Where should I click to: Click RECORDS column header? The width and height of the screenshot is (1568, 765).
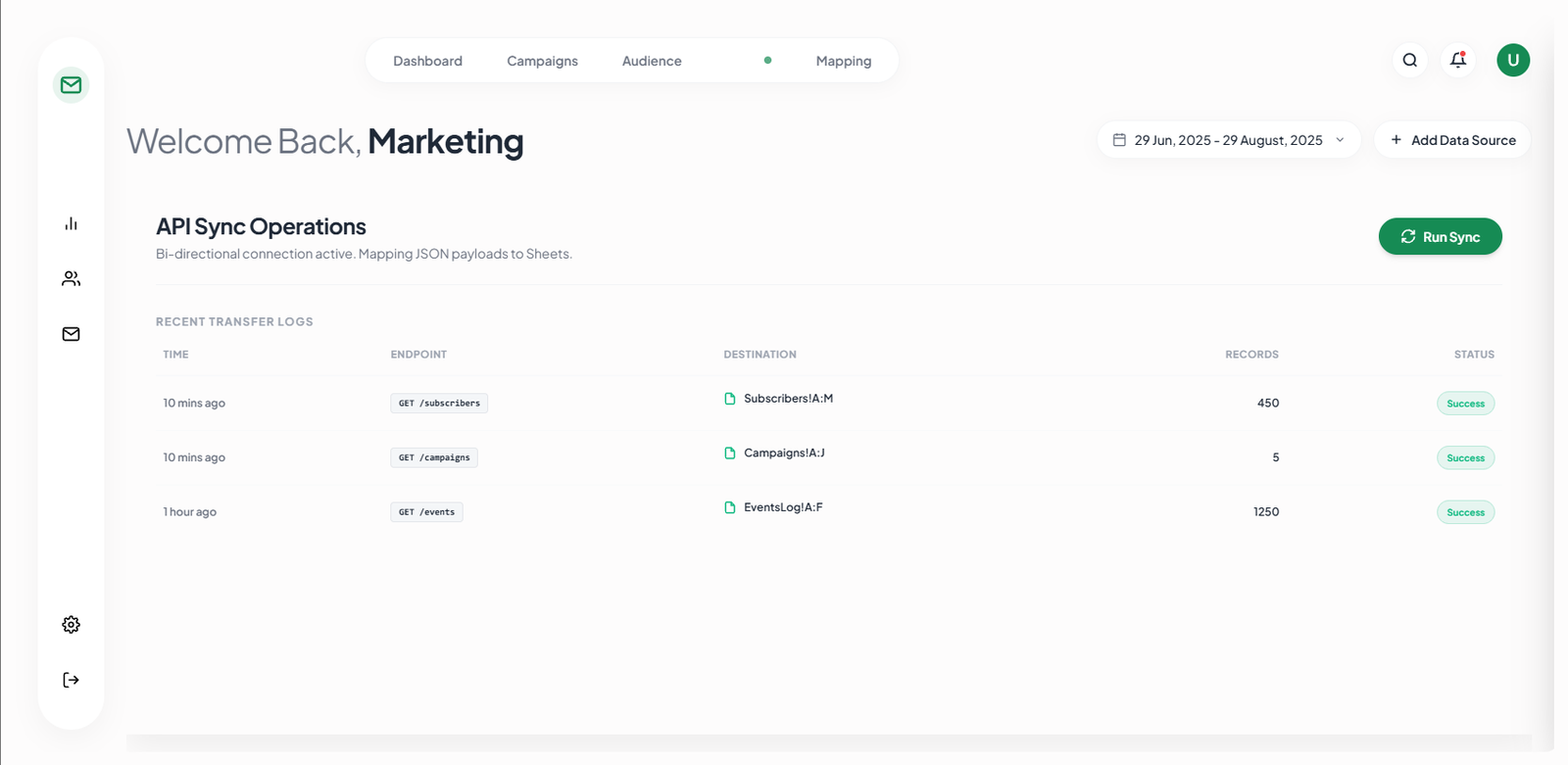(1251, 355)
